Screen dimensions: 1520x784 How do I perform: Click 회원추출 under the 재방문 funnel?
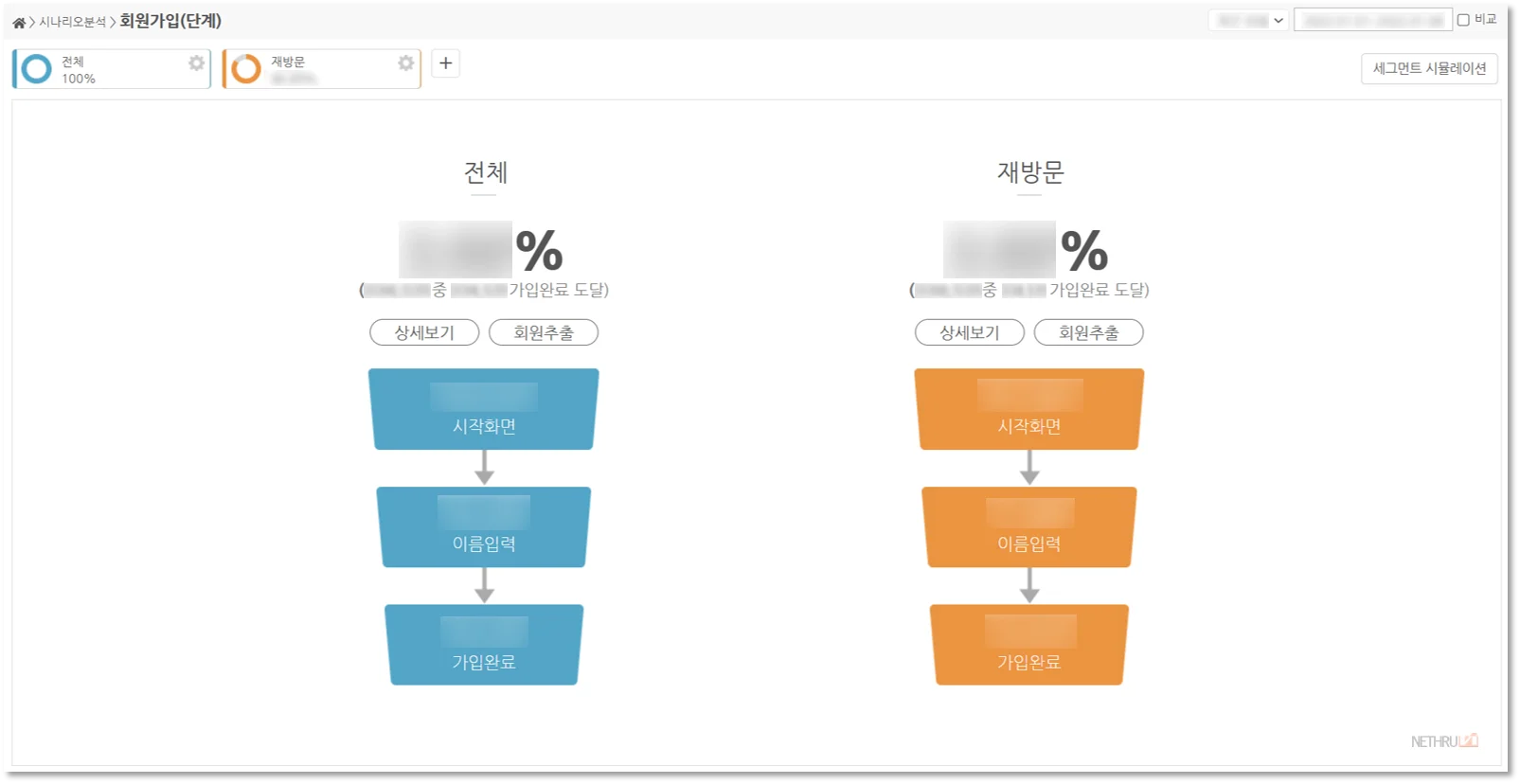coord(1089,332)
